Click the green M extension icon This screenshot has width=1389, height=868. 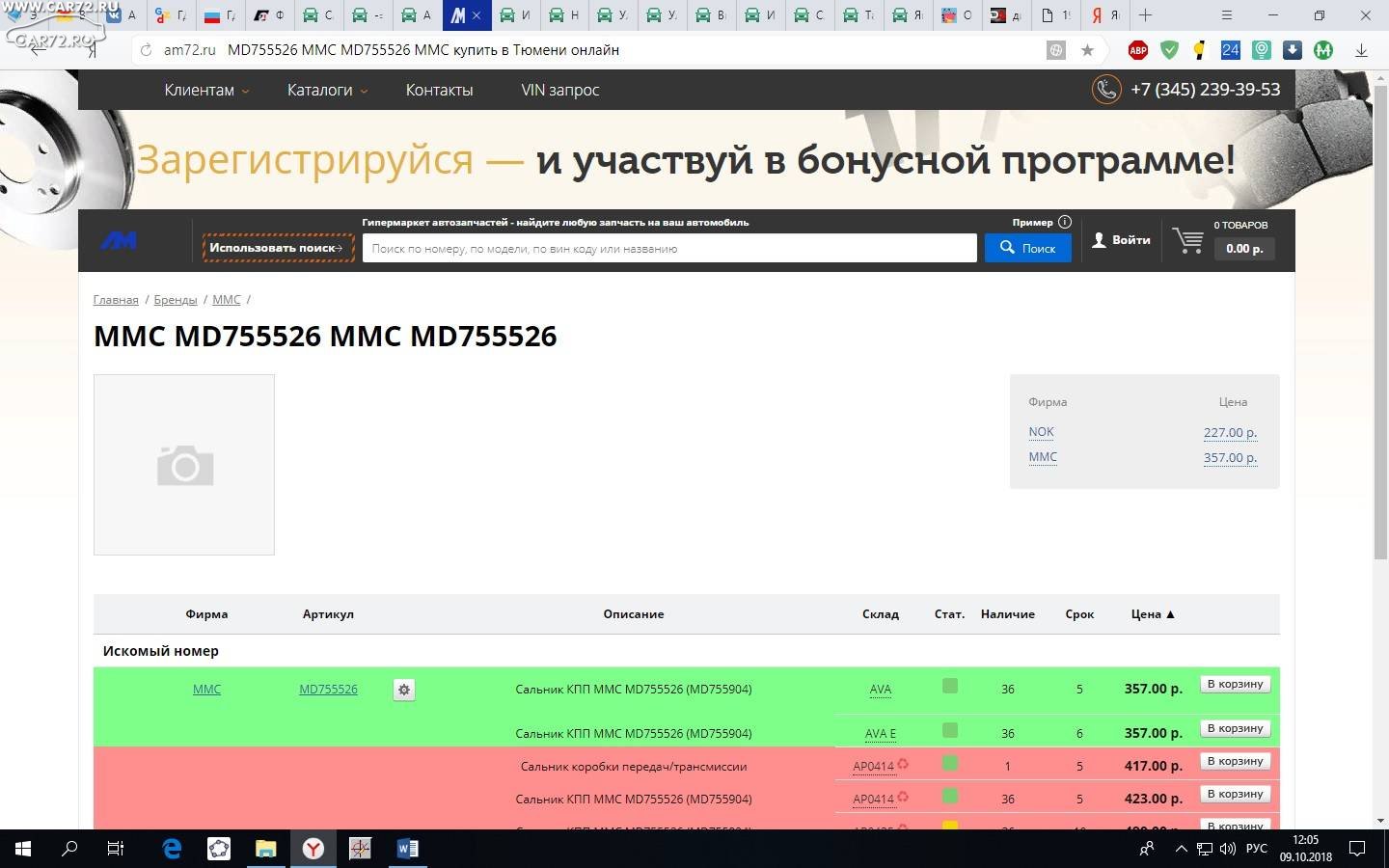pyautogui.click(x=1323, y=50)
